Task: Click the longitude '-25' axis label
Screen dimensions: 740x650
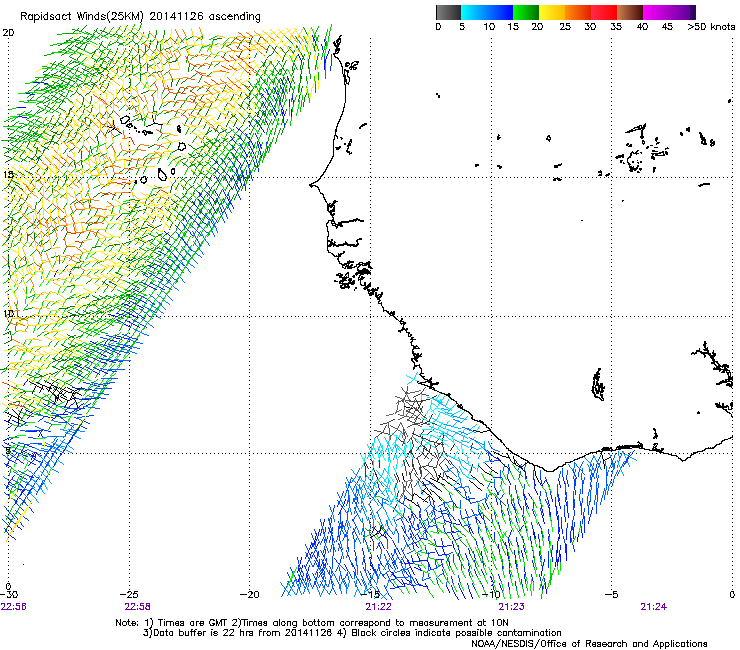Action: (129, 594)
